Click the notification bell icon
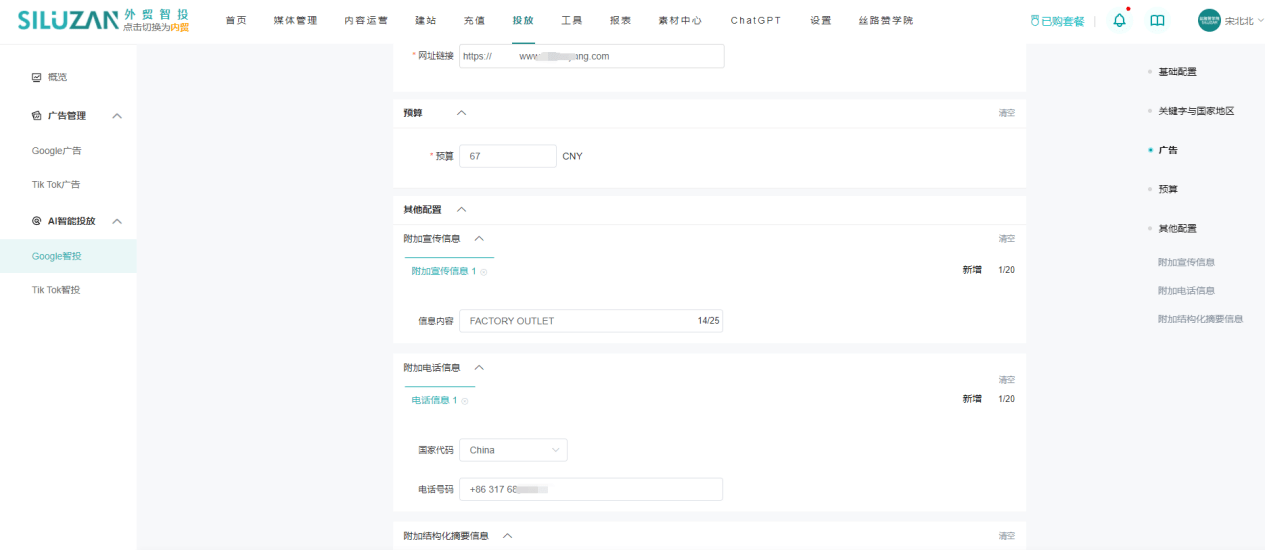Image resolution: width=1265 pixels, height=550 pixels. tap(1119, 20)
